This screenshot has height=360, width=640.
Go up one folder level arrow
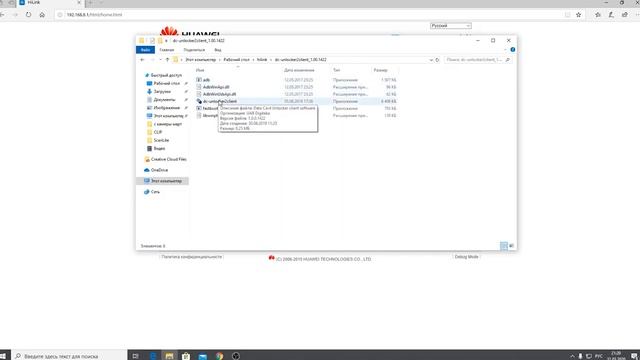click(x=167, y=60)
